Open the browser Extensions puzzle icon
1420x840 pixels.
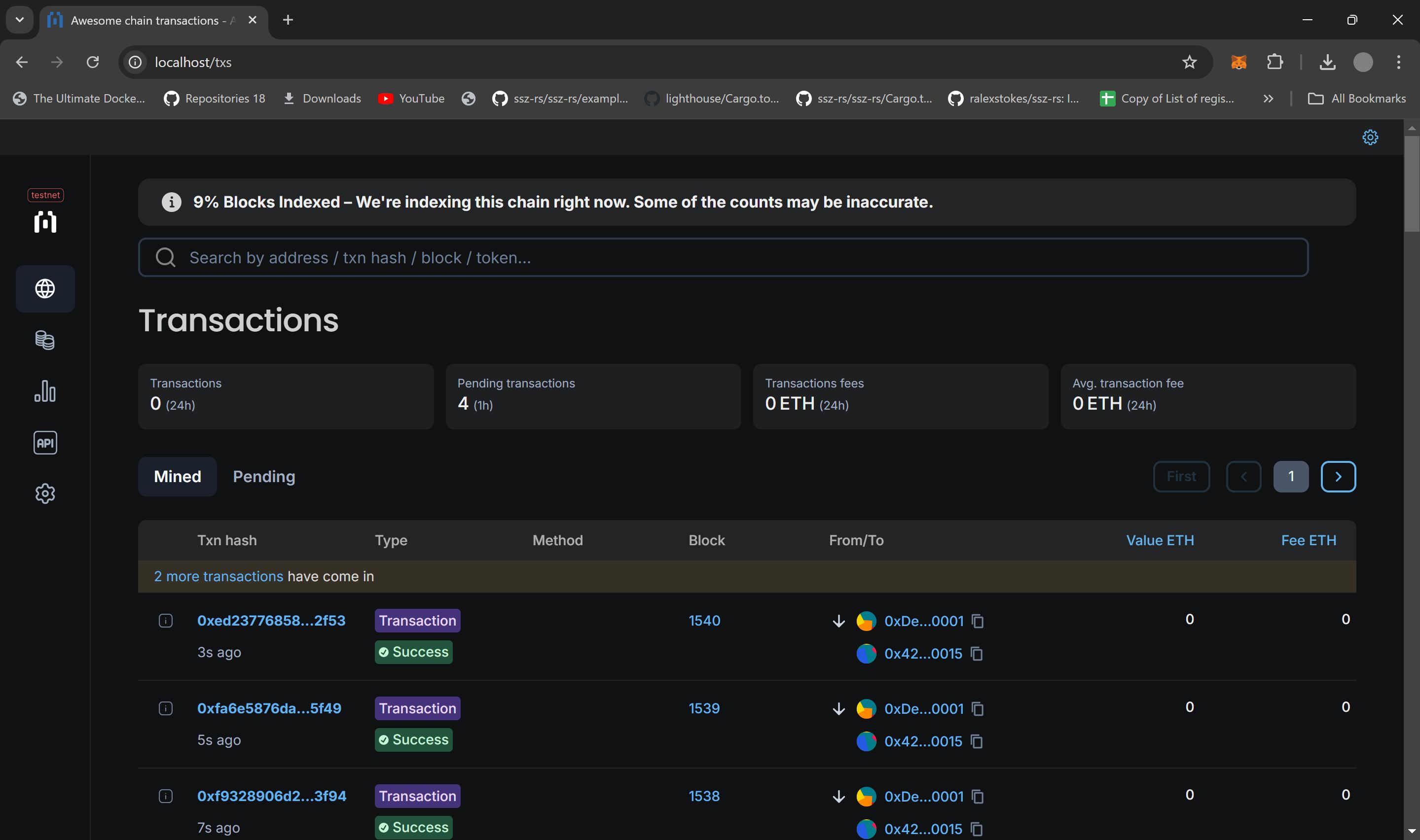click(1275, 62)
